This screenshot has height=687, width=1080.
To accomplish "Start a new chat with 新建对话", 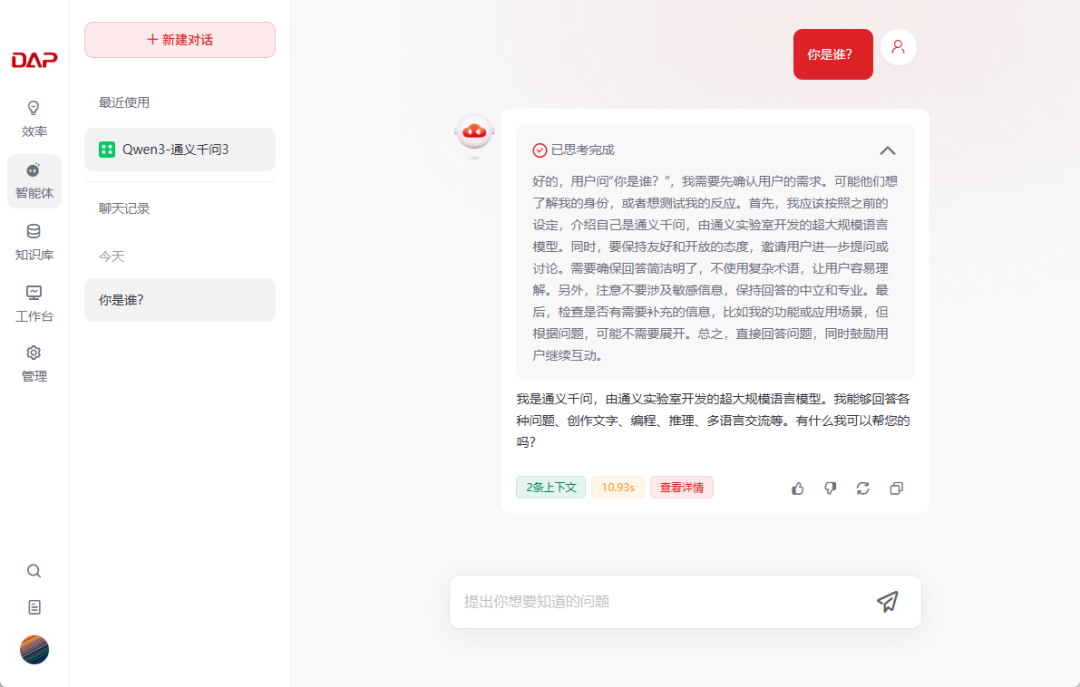I will (x=180, y=40).
